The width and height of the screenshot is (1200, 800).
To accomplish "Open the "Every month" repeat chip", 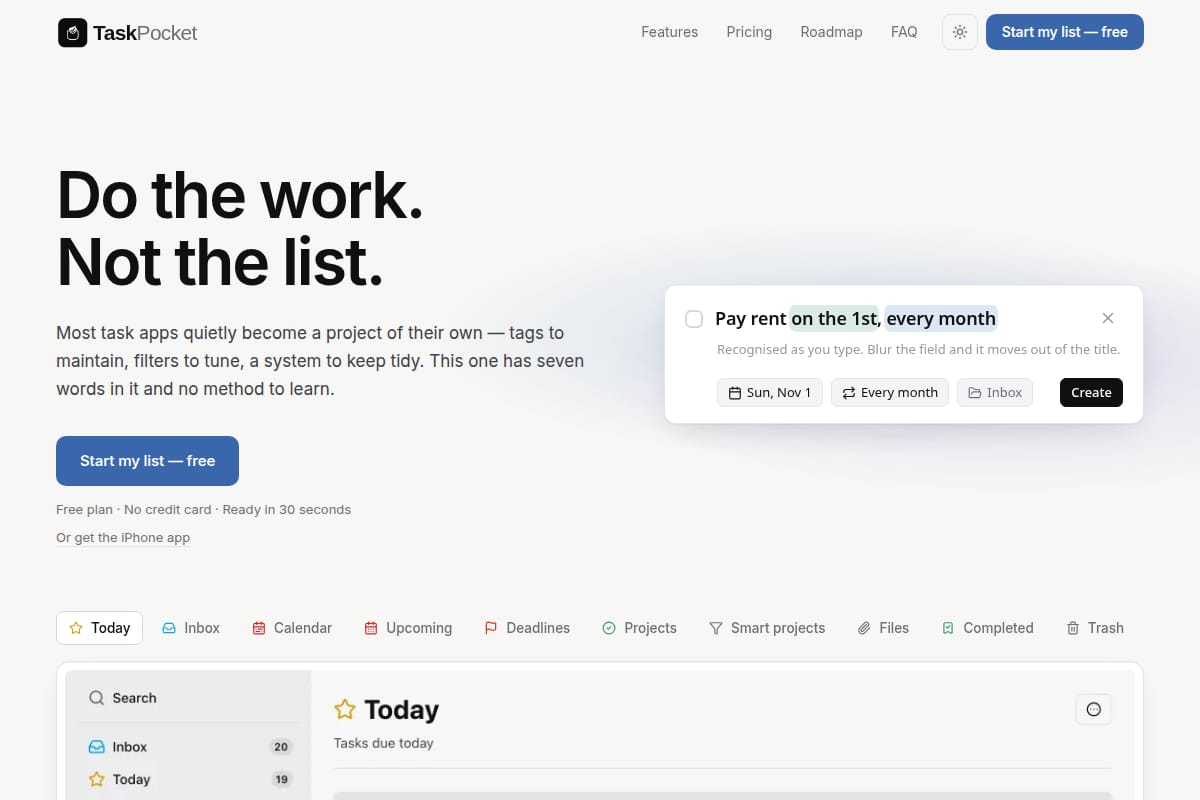I will coord(890,392).
